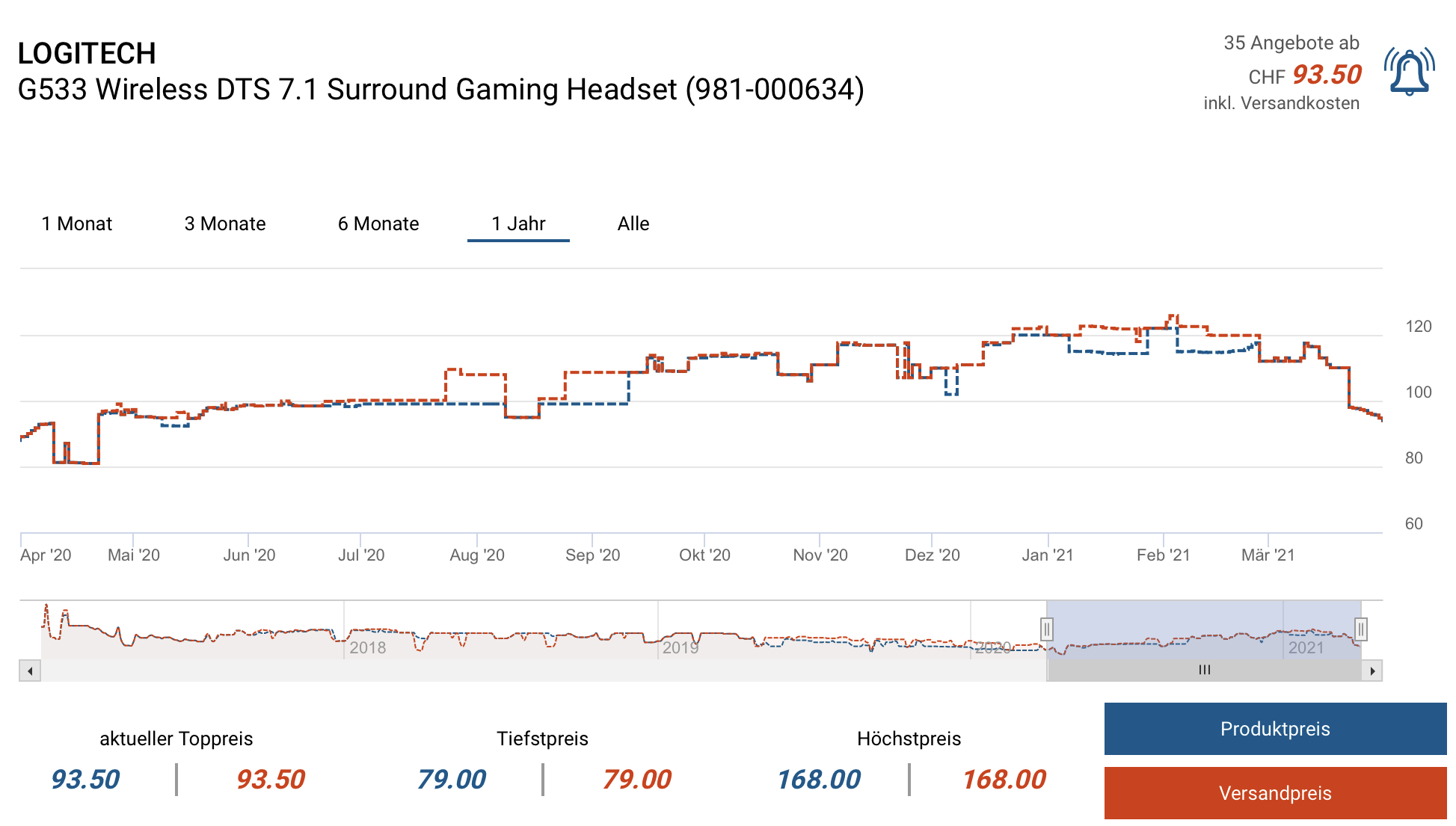1456x826 pixels.
Task: Click the right range selector handle
Action: (1361, 629)
